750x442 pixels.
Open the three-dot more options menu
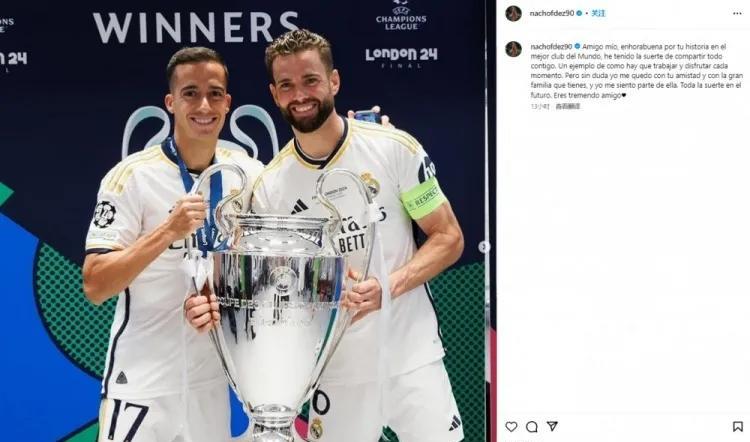(x=737, y=13)
